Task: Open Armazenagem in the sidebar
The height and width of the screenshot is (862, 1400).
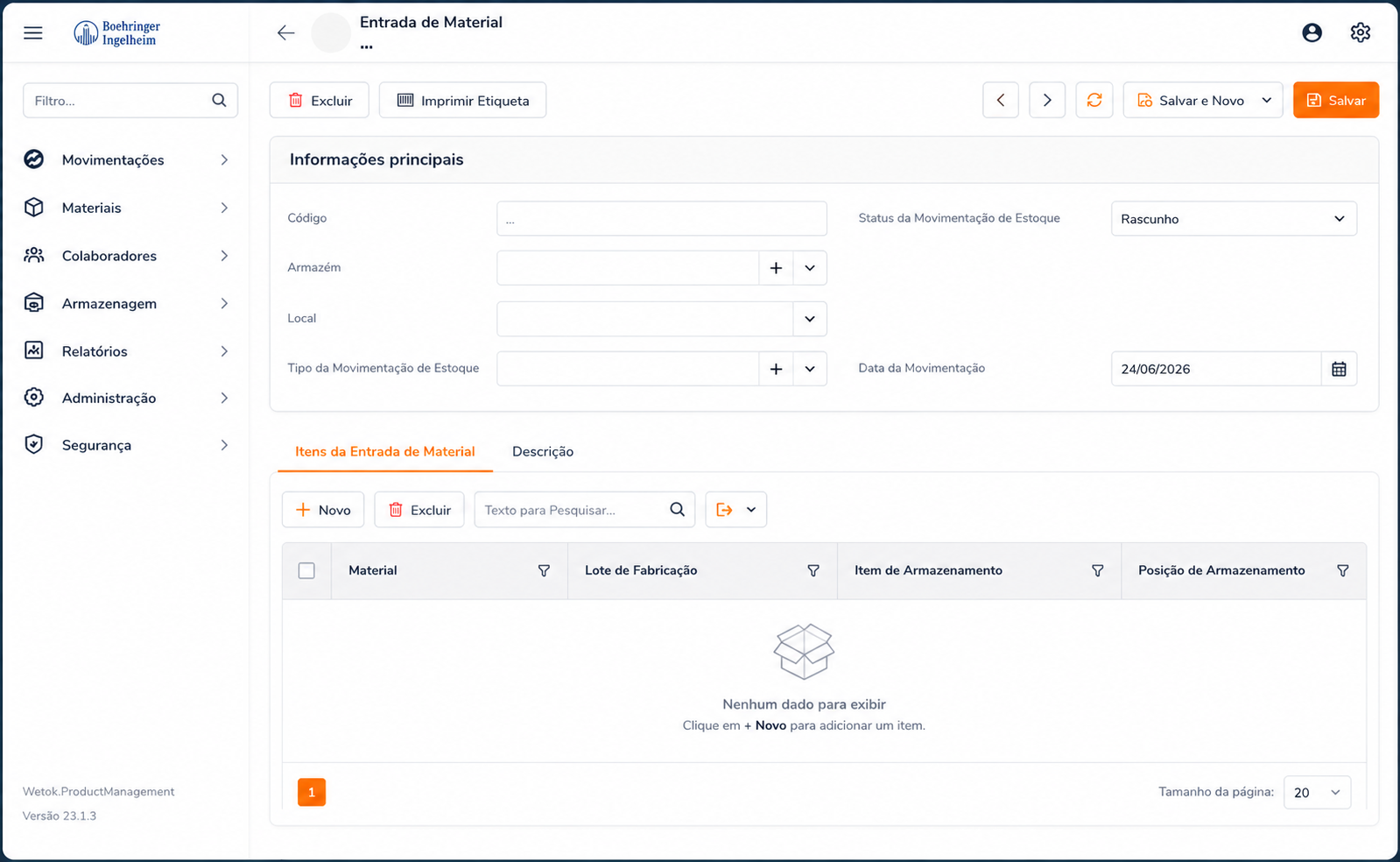Action: tap(127, 303)
